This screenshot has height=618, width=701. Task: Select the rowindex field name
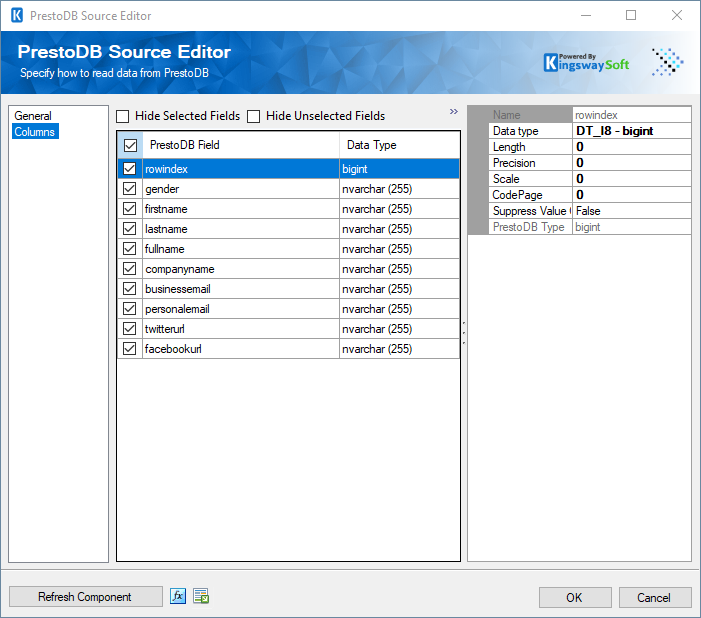pos(241,169)
